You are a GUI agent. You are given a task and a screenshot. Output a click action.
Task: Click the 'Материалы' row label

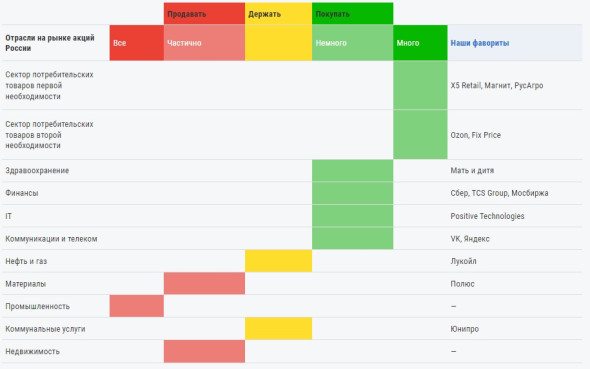(x=26, y=284)
